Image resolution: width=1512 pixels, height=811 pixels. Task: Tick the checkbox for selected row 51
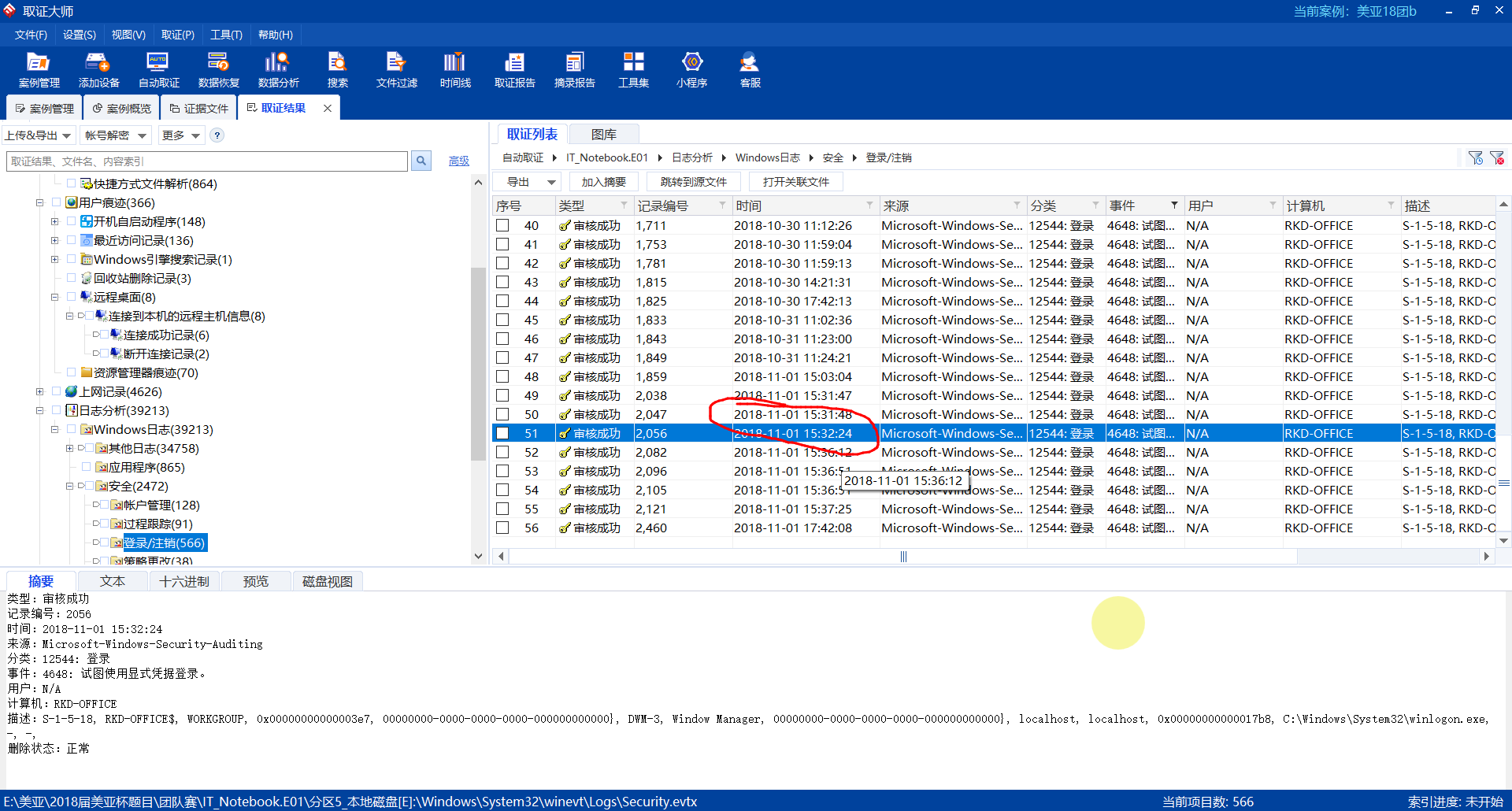(502, 433)
